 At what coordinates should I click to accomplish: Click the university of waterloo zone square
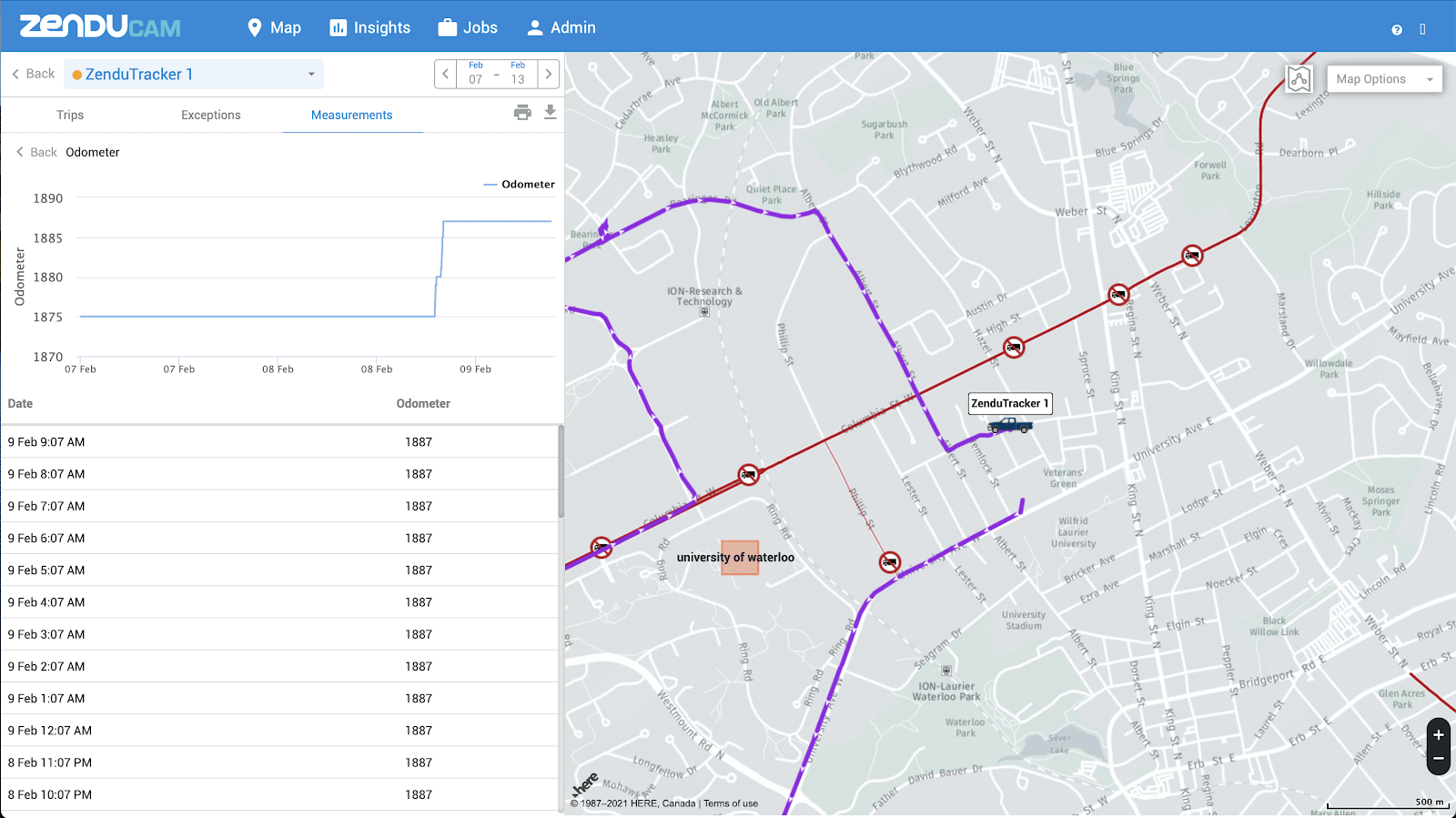point(740,558)
